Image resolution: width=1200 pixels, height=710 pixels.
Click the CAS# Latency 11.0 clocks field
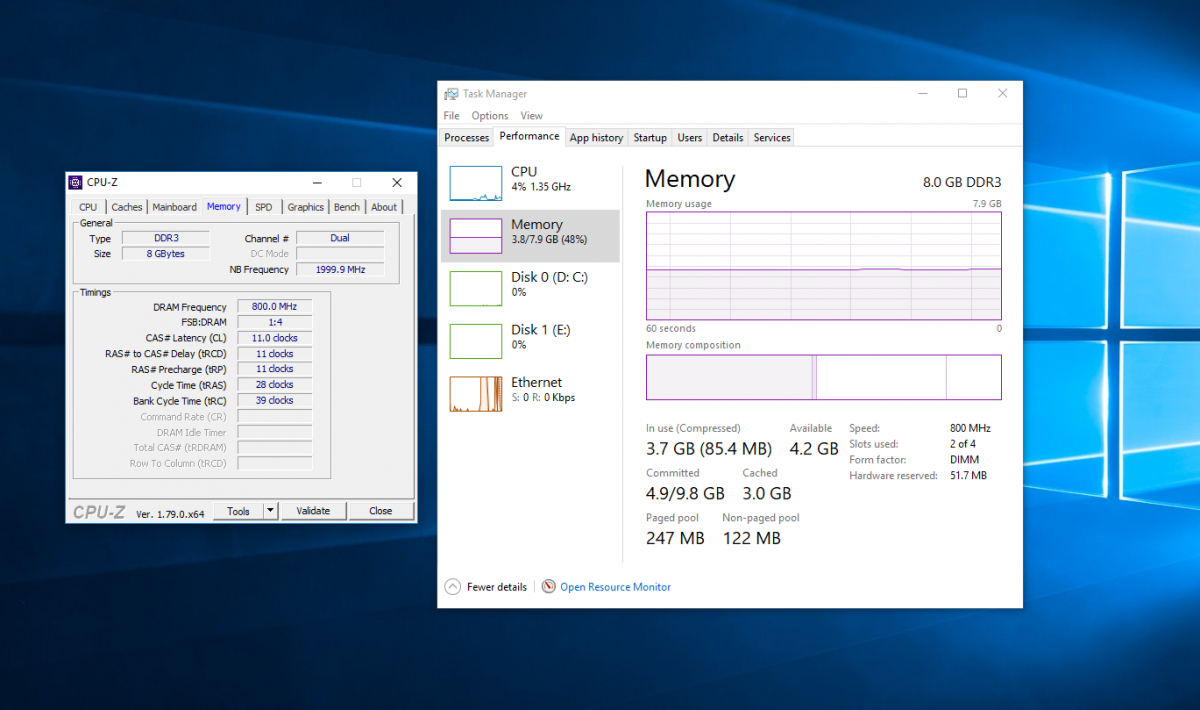click(x=274, y=338)
